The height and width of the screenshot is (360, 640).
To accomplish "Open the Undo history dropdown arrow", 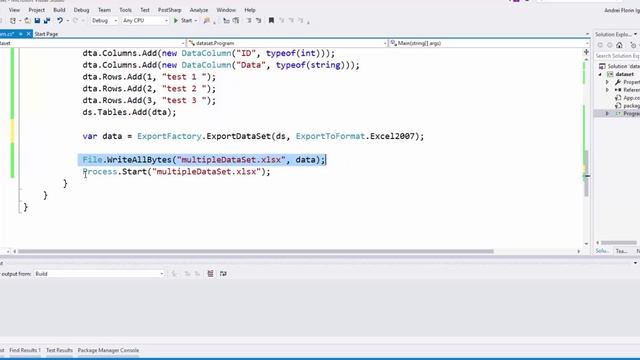I will 67,20.
